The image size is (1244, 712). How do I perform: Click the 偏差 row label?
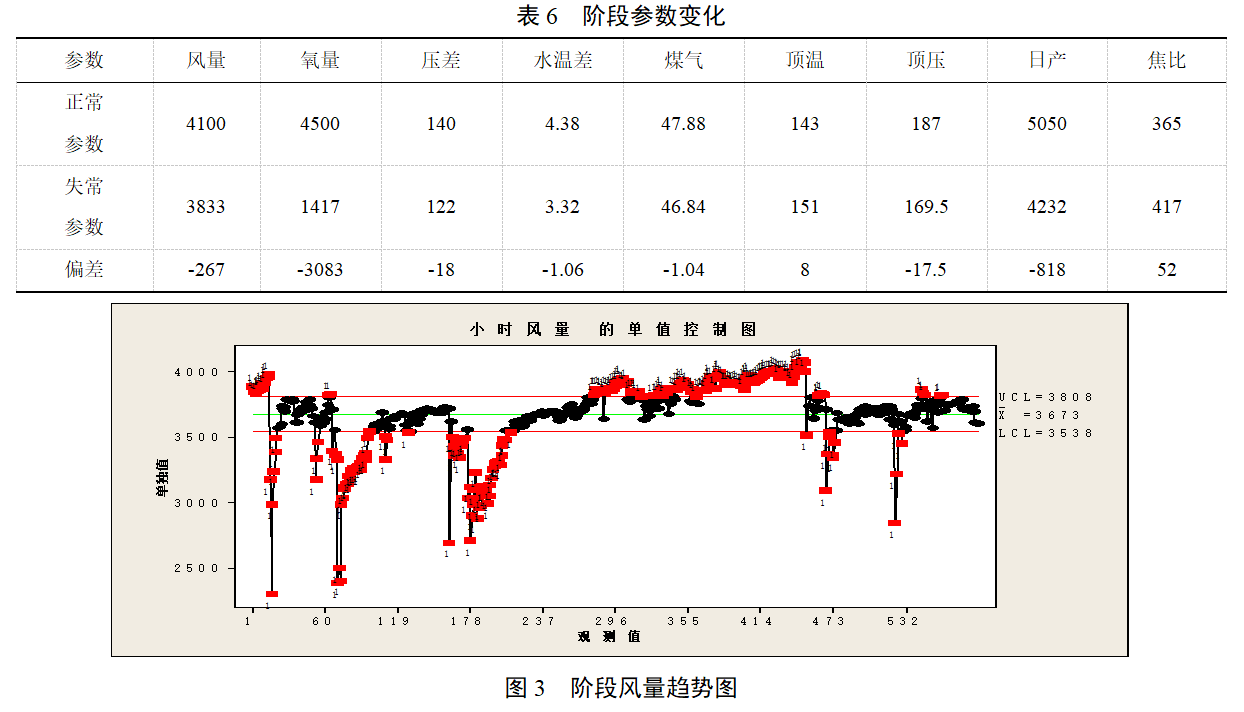85,270
